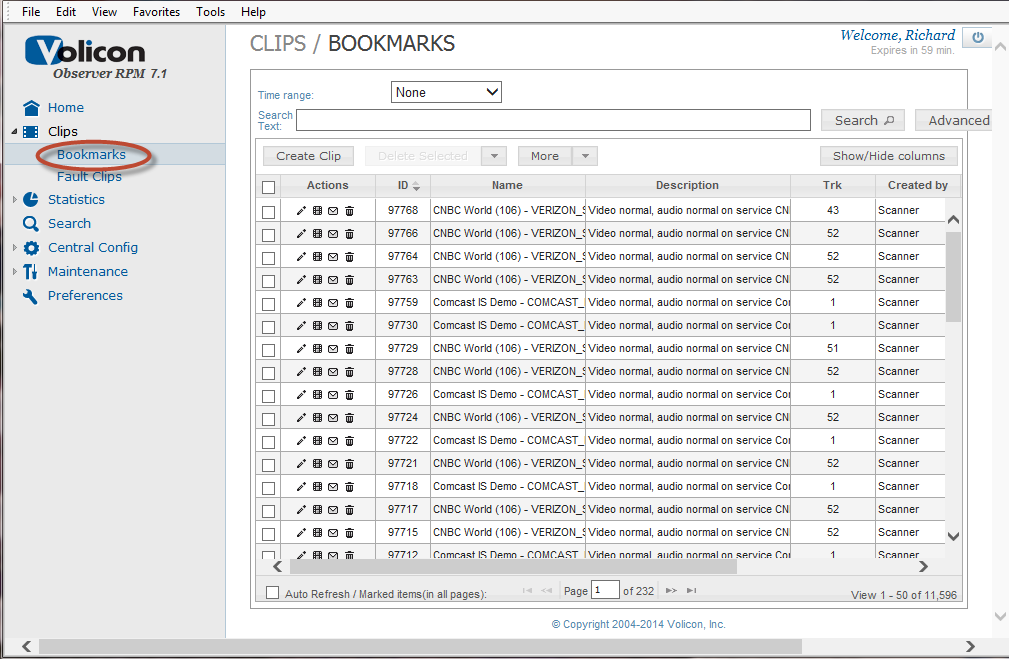Open the View menu
The width and height of the screenshot is (1009, 659).
pos(104,12)
